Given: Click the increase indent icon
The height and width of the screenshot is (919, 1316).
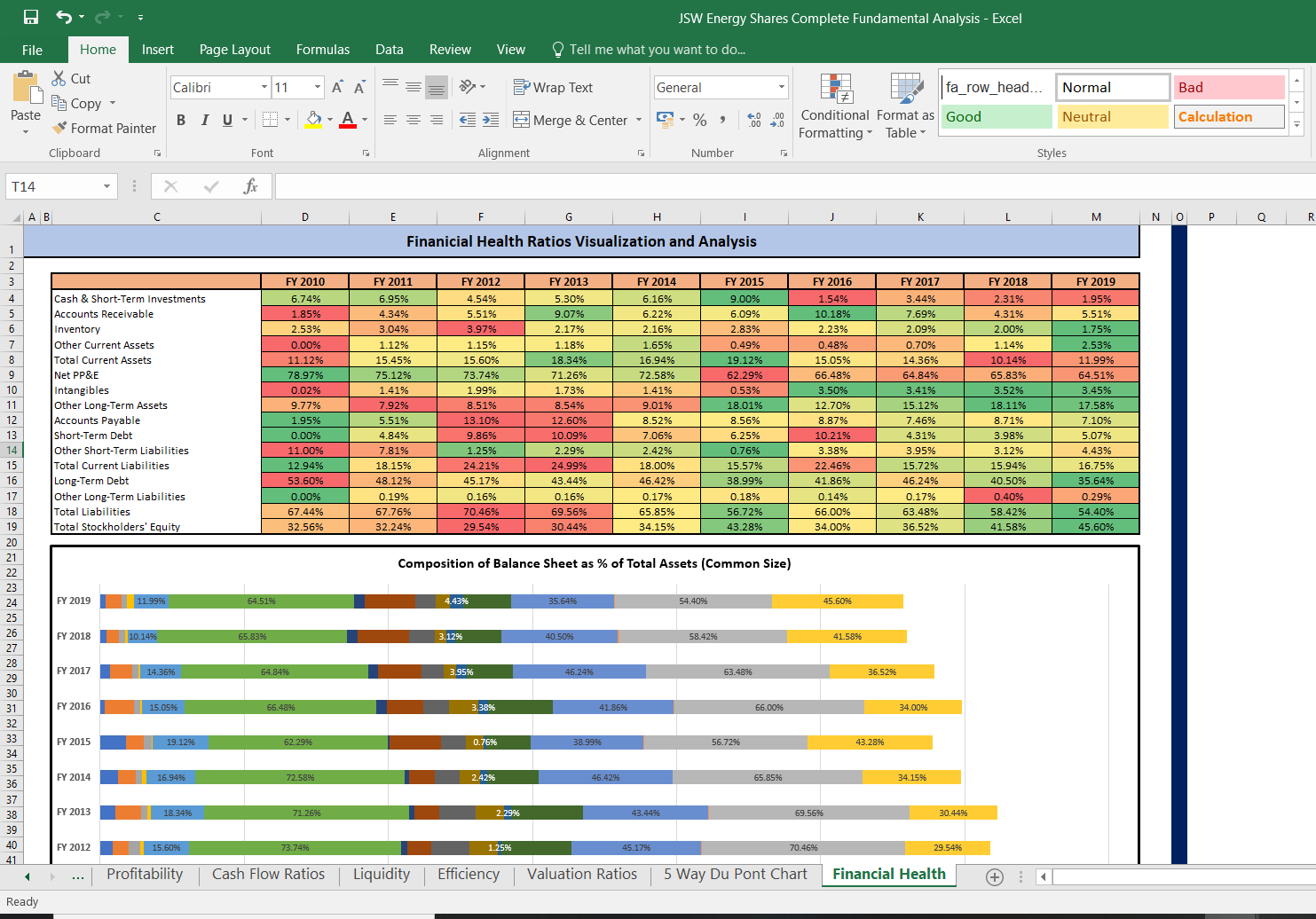Looking at the screenshot, I should coord(491,120).
